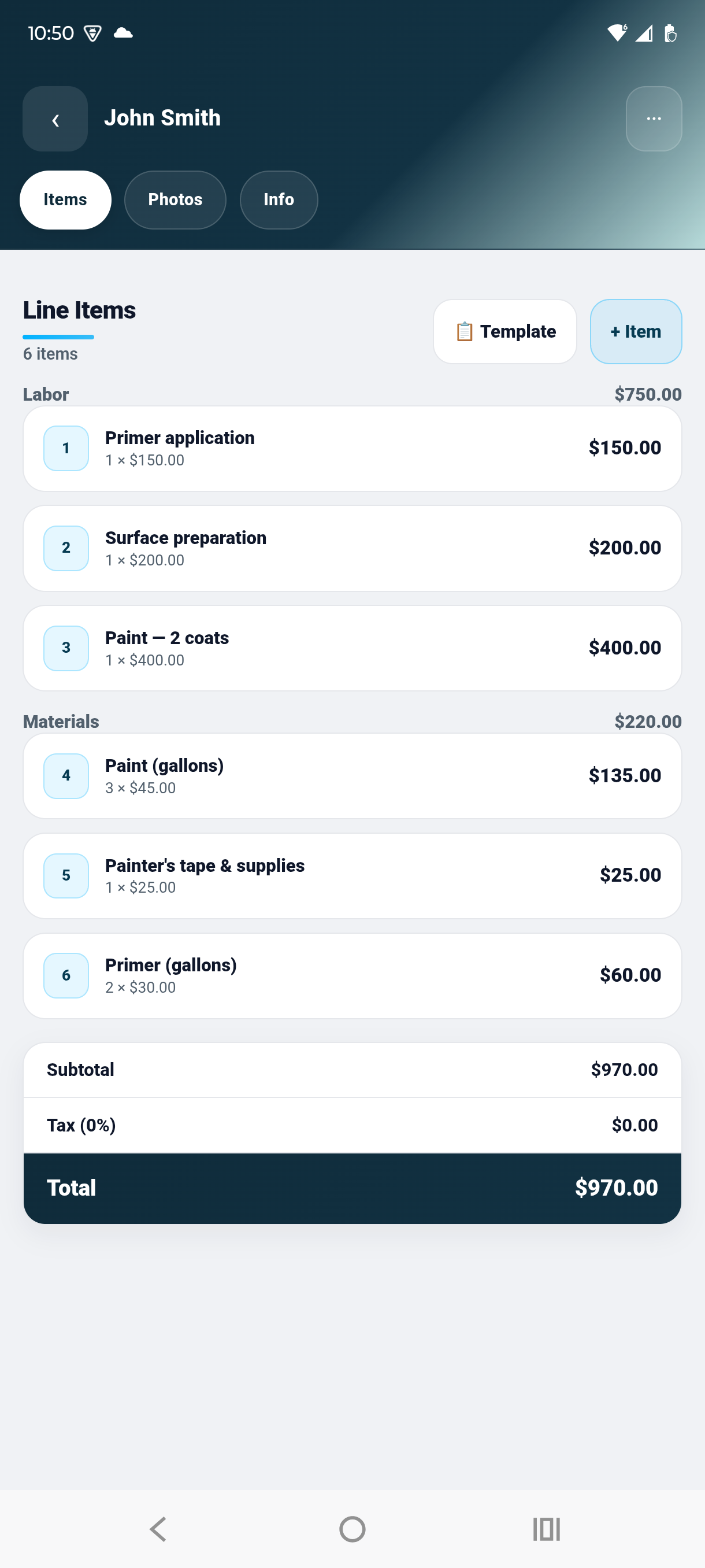
Task: Select the Items tab pill
Action: pyautogui.click(x=65, y=199)
